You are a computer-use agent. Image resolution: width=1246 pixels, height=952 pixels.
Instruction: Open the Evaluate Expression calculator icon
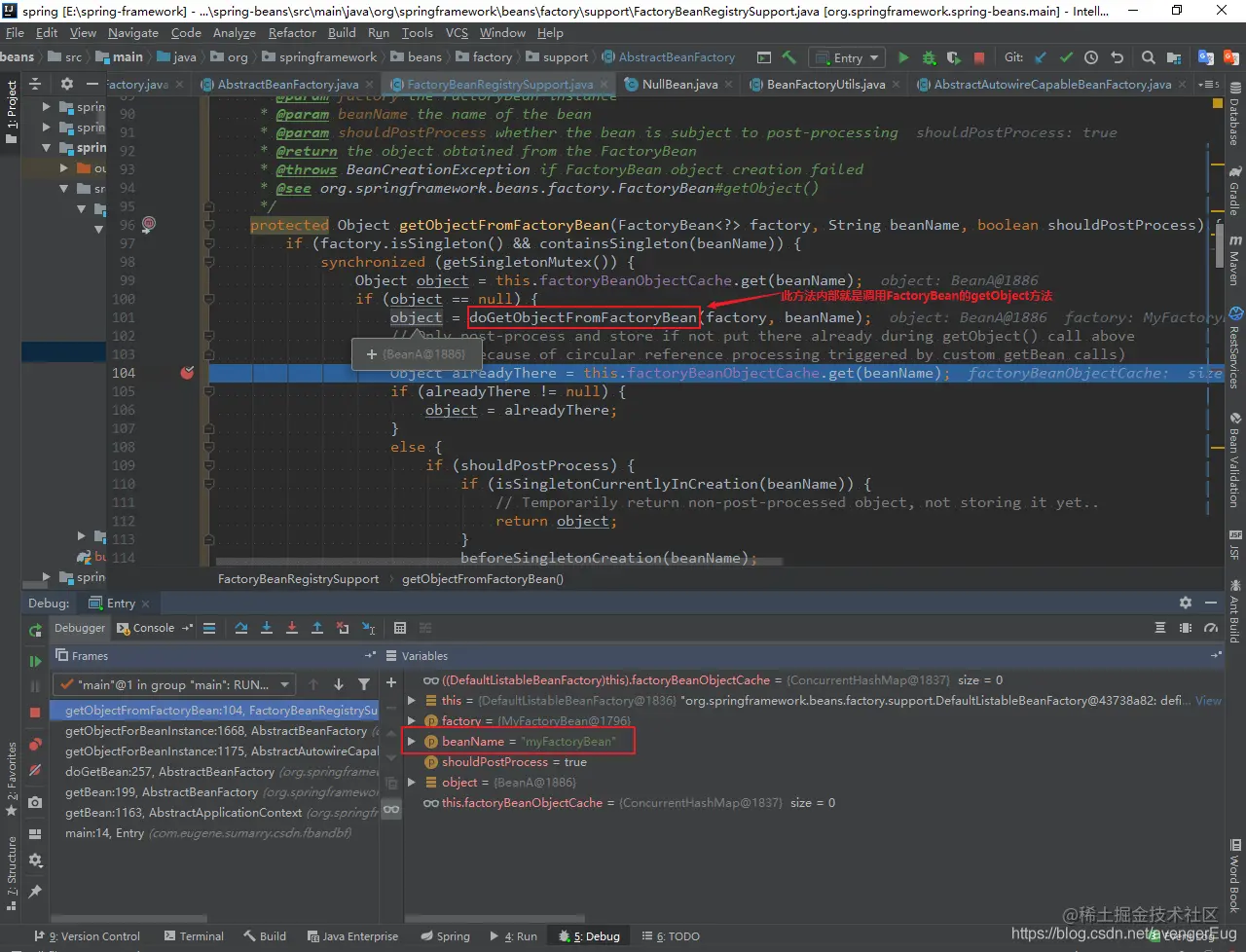click(400, 628)
